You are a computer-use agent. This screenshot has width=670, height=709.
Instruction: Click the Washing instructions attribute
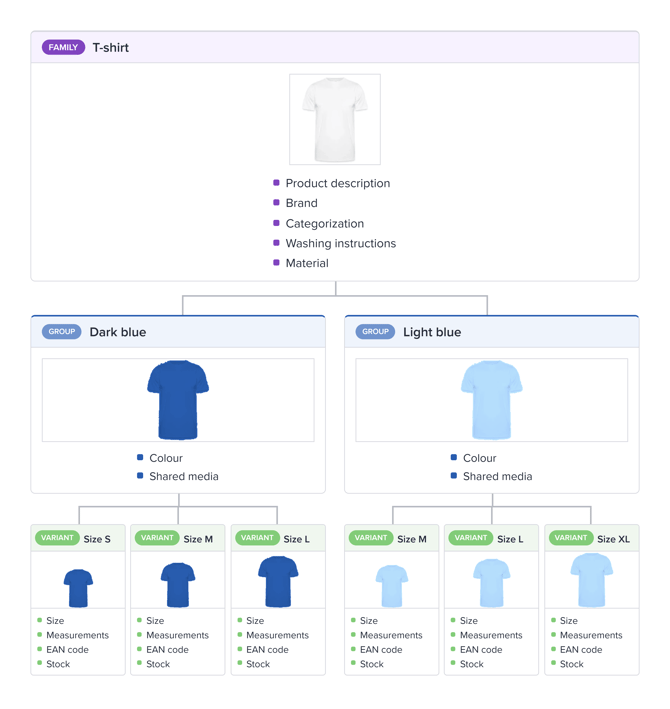click(x=340, y=243)
